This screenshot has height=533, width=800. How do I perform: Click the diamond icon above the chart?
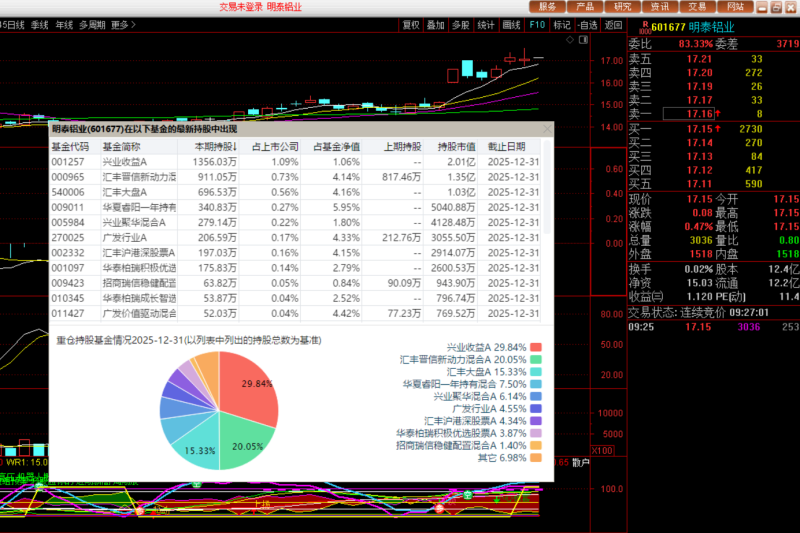[x=570, y=40]
